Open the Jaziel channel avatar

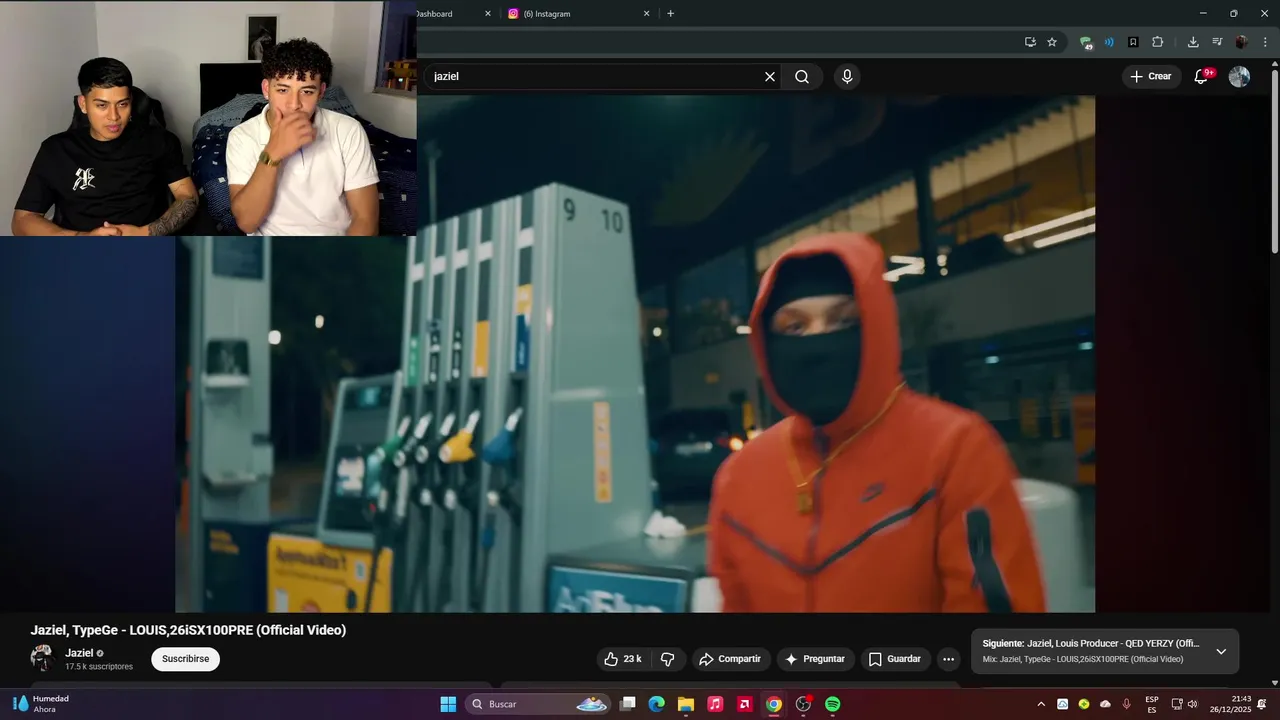point(42,658)
